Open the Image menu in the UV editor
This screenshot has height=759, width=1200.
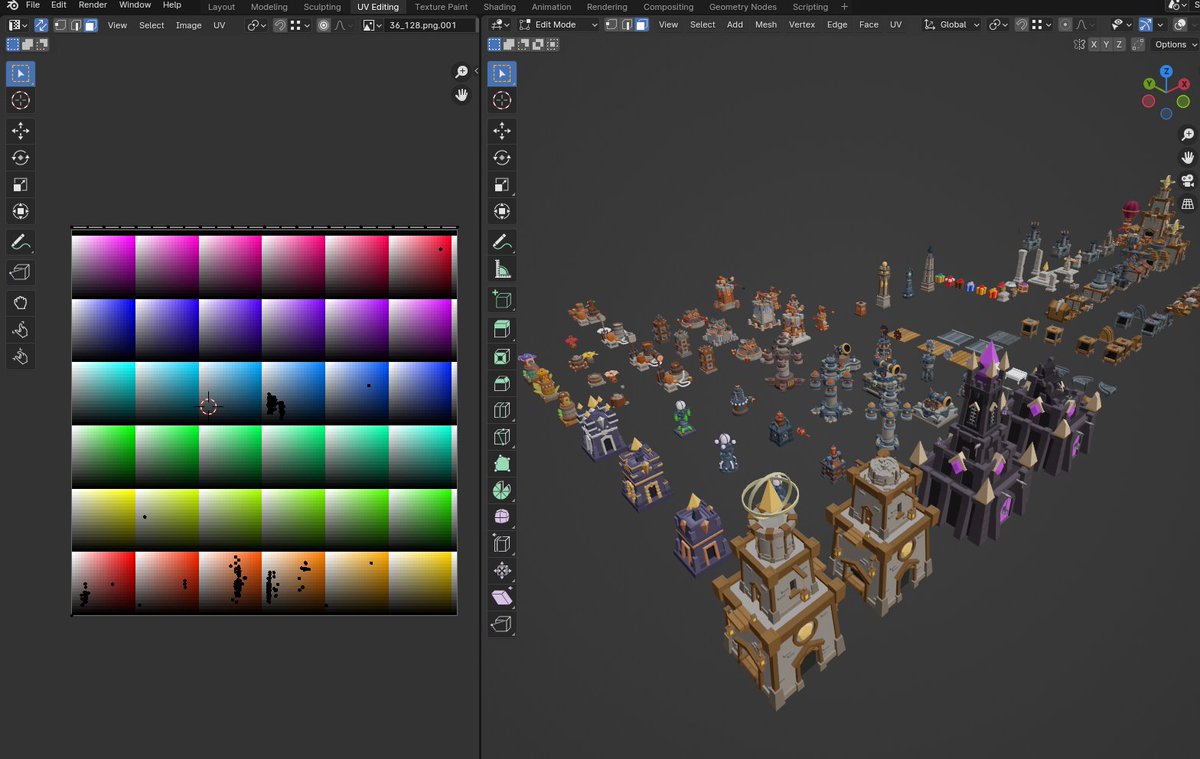(189, 25)
